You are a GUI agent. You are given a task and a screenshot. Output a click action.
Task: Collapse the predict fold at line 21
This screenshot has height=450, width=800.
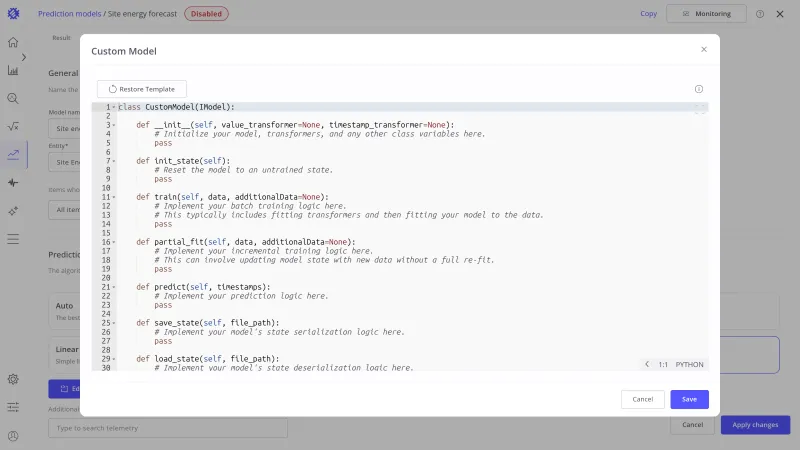tap(114, 287)
